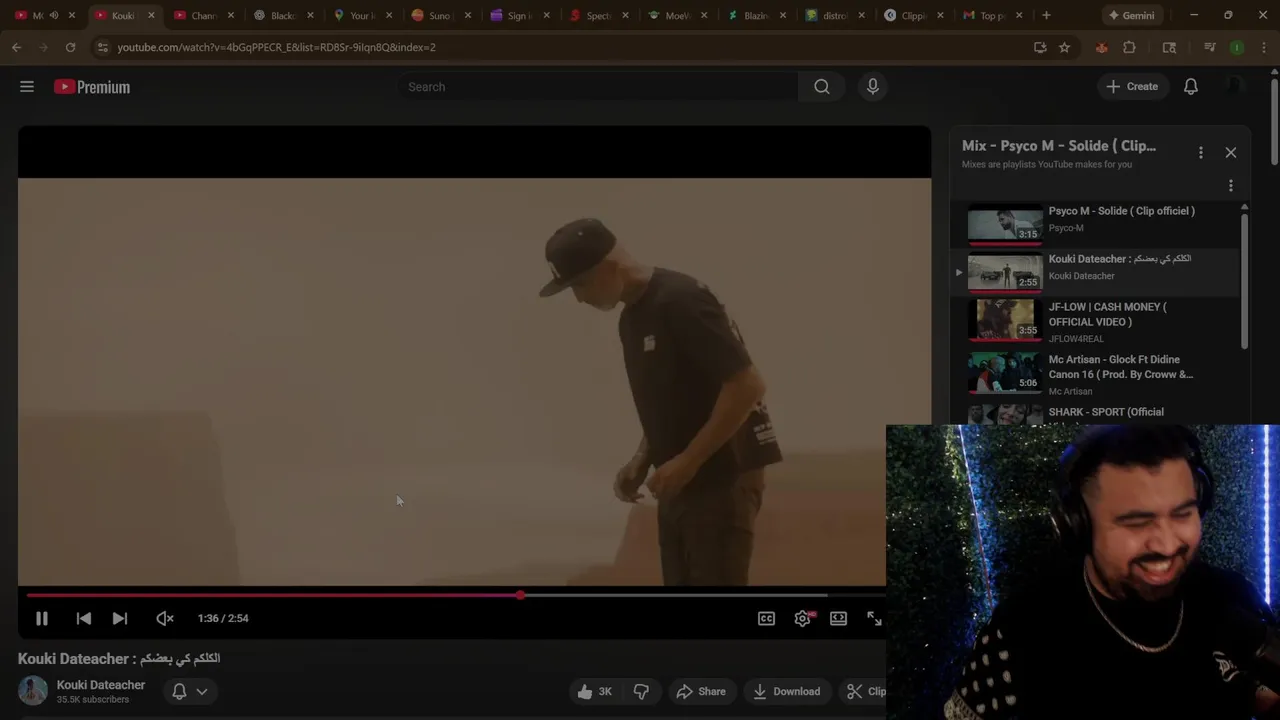The width and height of the screenshot is (1280, 720).
Task: Open the Kouki Dateacher channel avatar
Action: point(33,691)
